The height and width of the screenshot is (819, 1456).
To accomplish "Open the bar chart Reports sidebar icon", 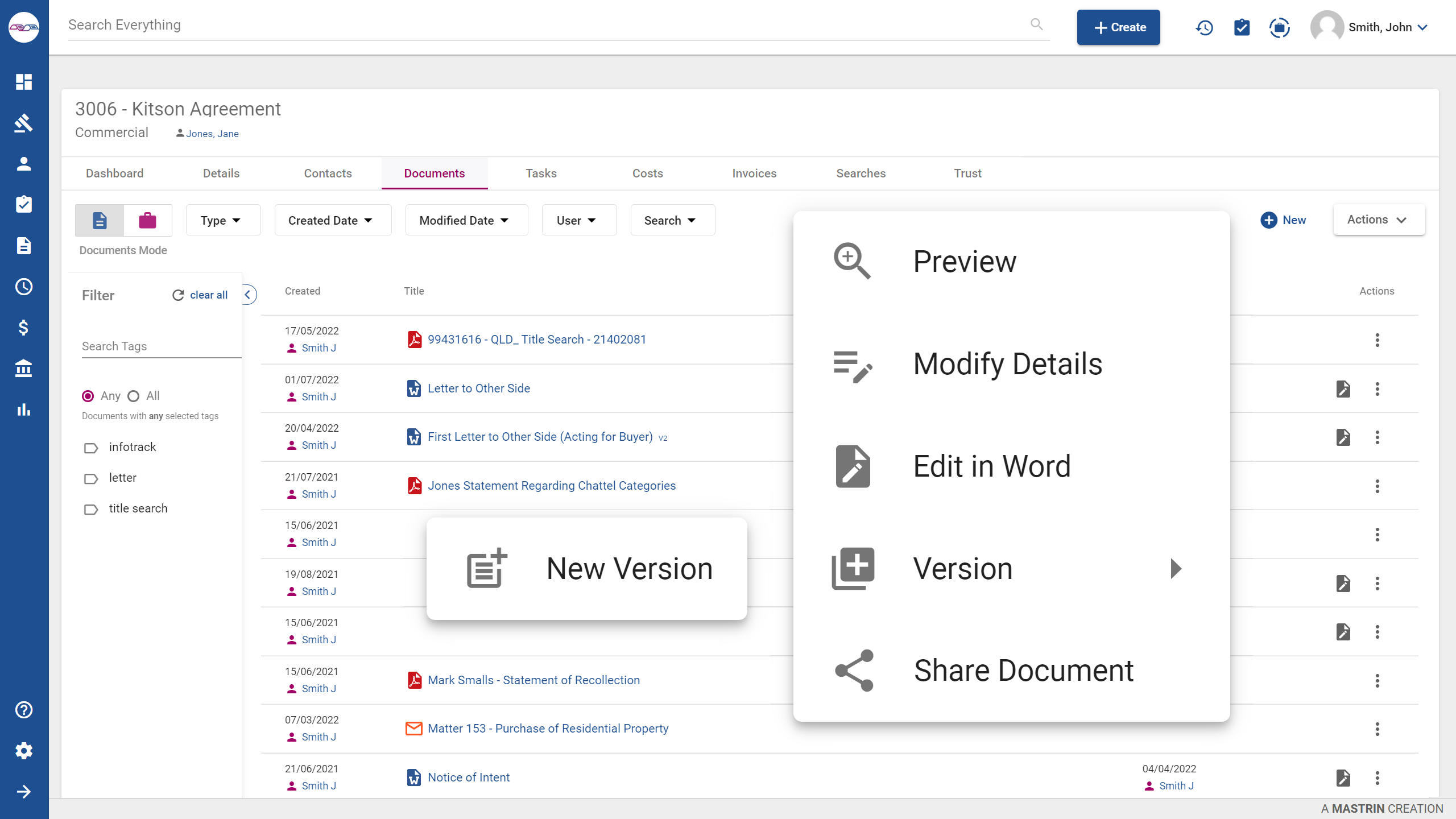I will [x=24, y=409].
